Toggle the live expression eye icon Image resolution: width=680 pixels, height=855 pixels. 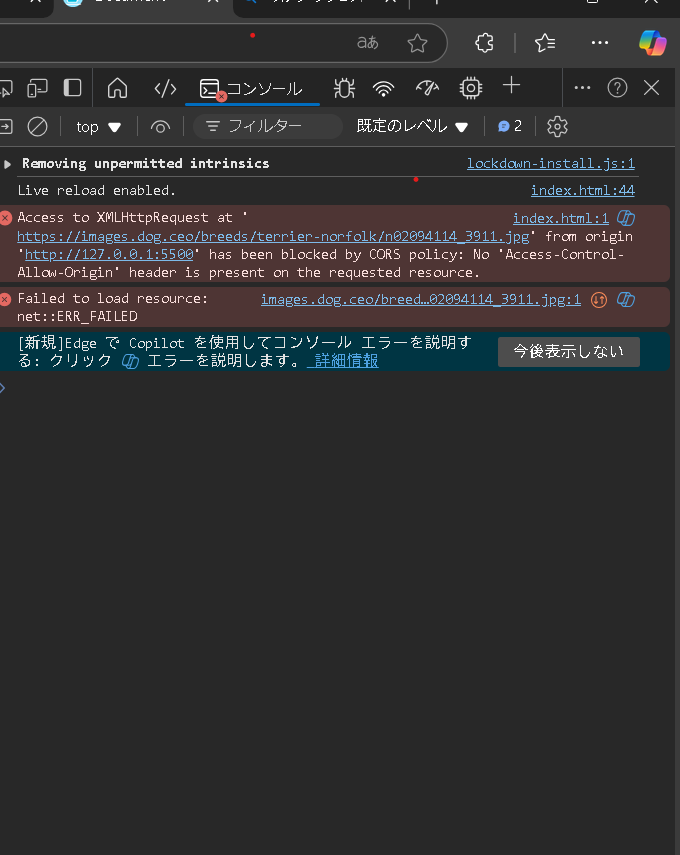(160, 127)
